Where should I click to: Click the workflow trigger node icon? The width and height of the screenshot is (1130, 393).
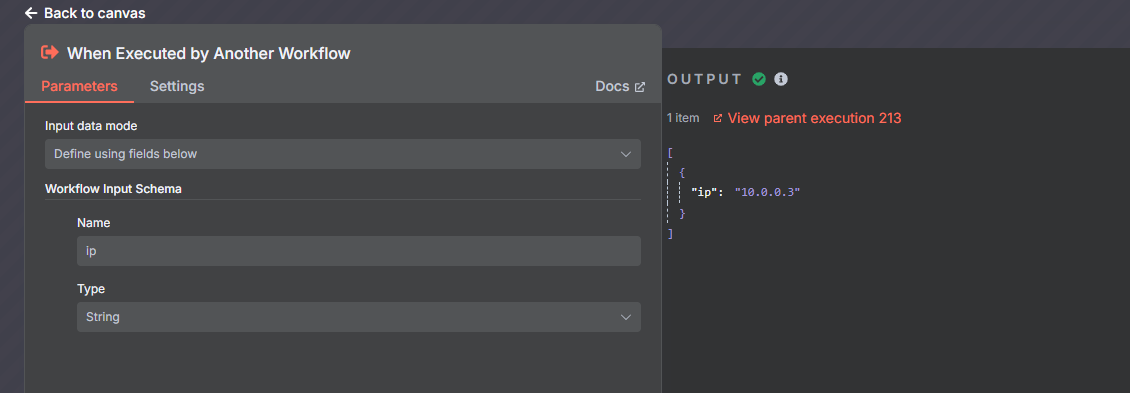click(50, 52)
